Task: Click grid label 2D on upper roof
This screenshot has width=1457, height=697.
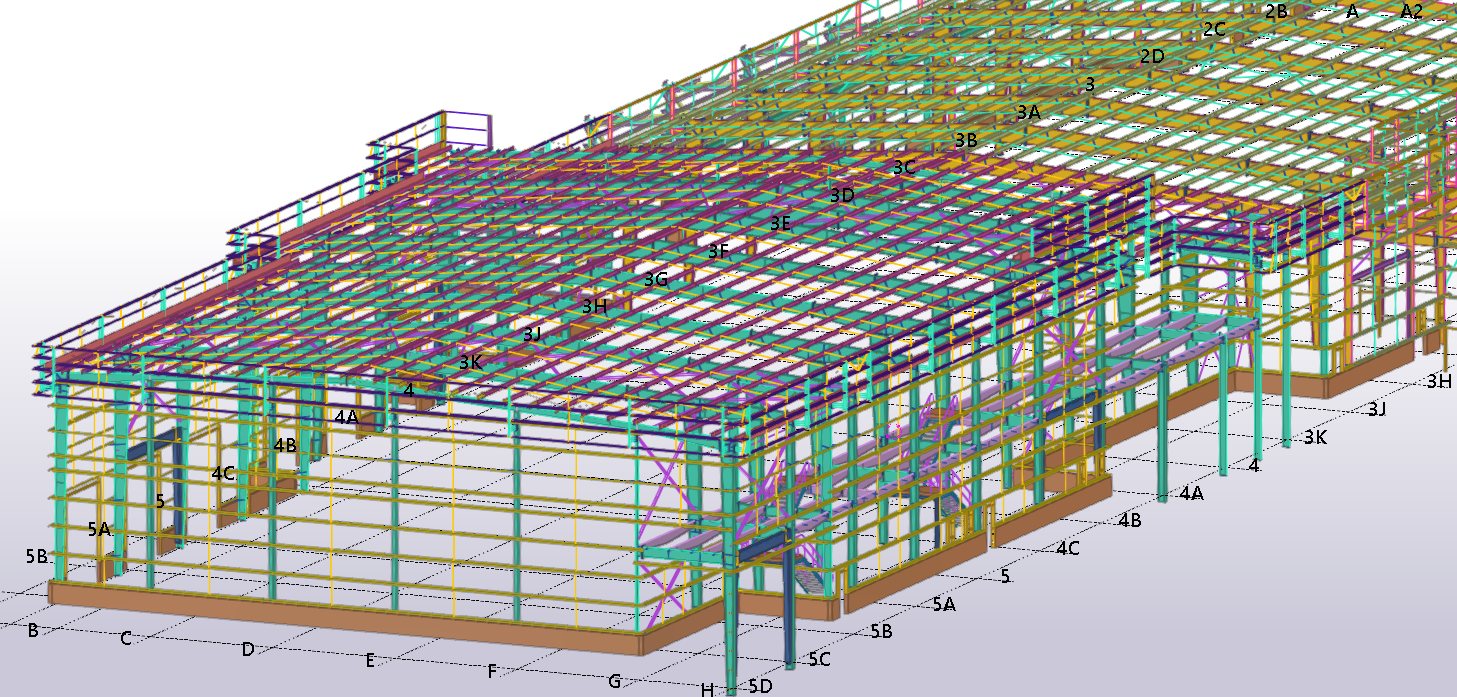Action: (1152, 57)
